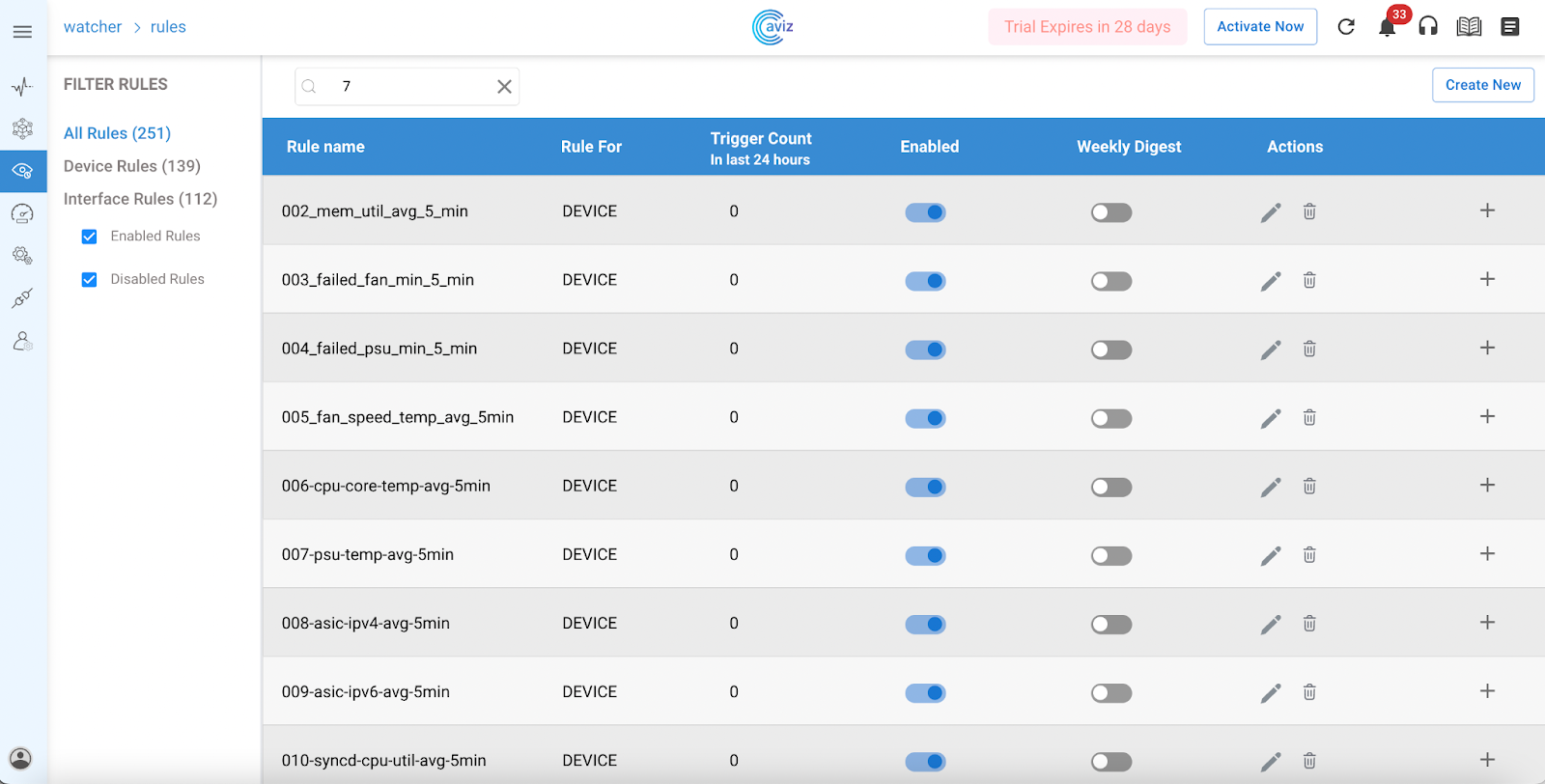
Task: Go to watcher breadcrumb
Action: pyautogui.click(x=93, y=27)
